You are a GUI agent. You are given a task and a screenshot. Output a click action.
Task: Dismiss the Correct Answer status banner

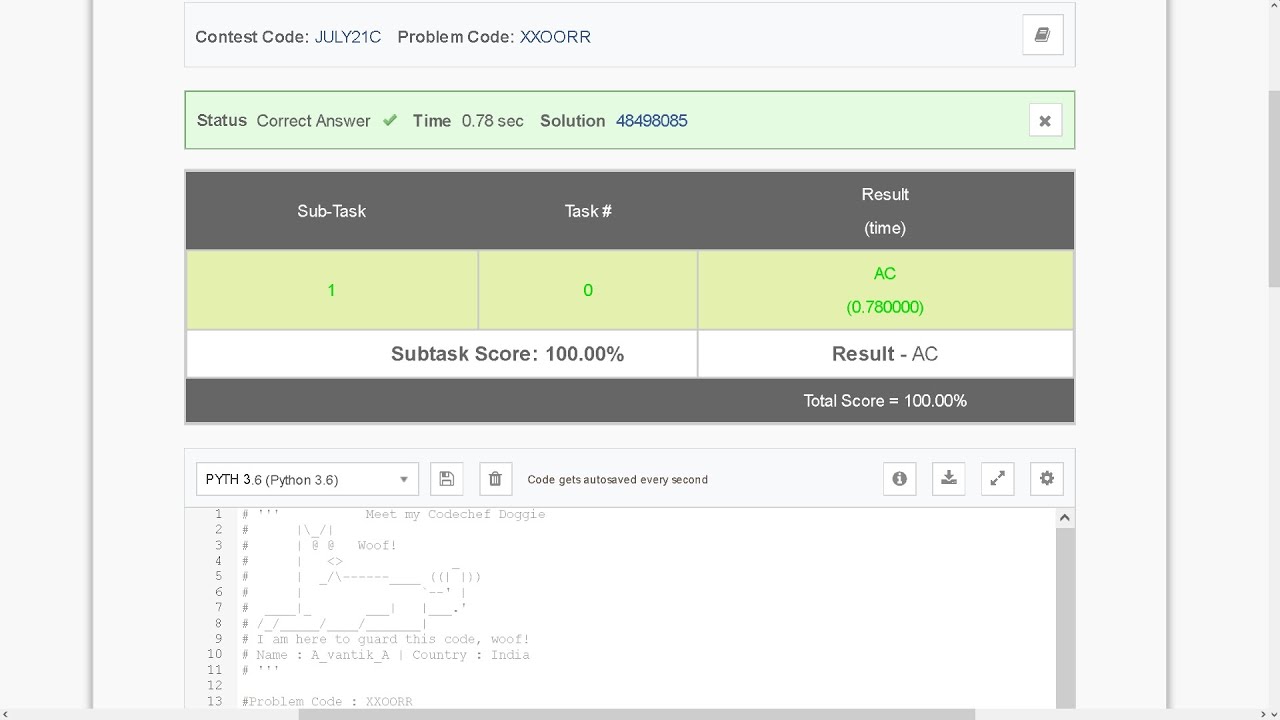1045,121
